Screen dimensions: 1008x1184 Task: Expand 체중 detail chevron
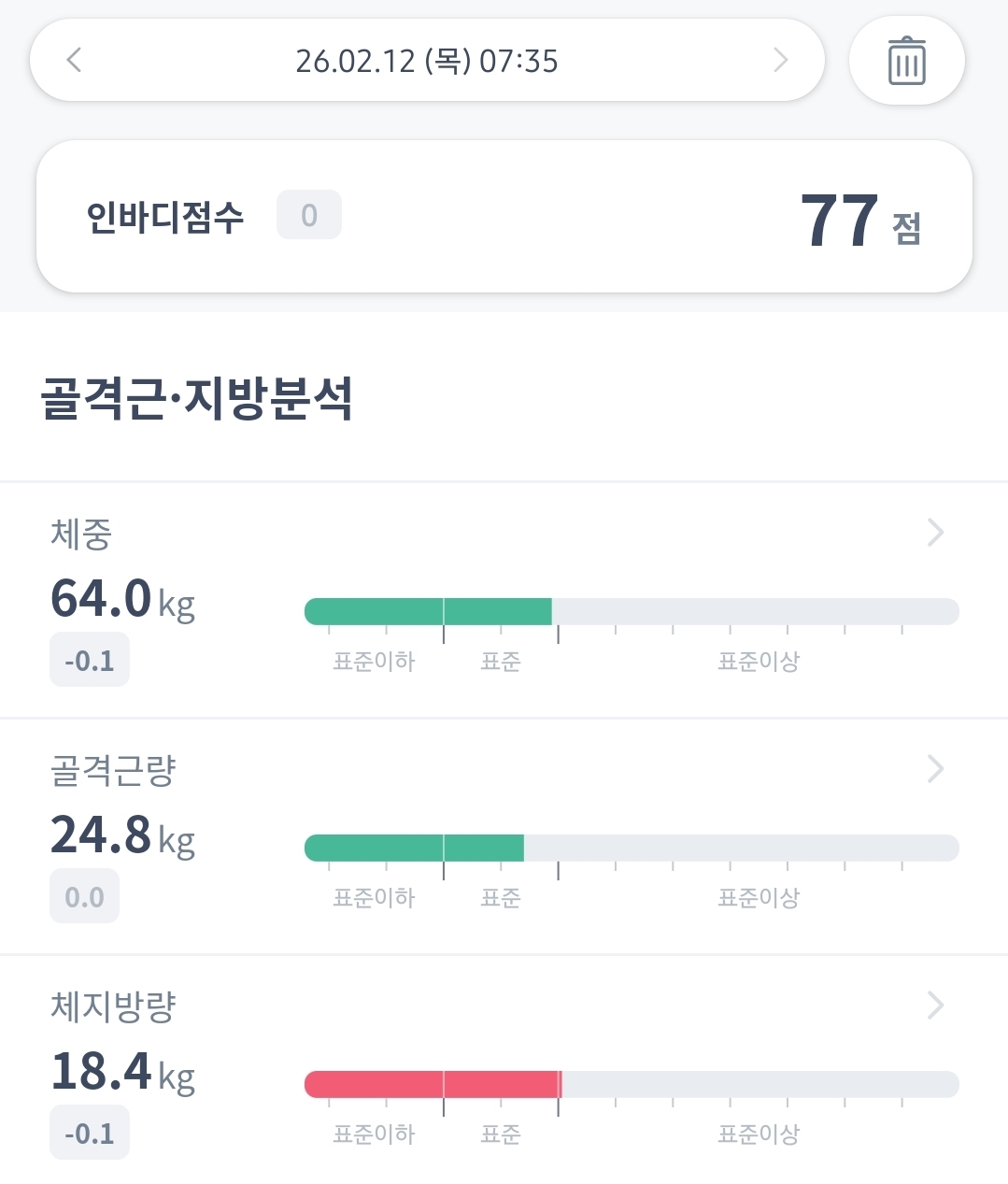pyautogui.click(x=935, y=533)
